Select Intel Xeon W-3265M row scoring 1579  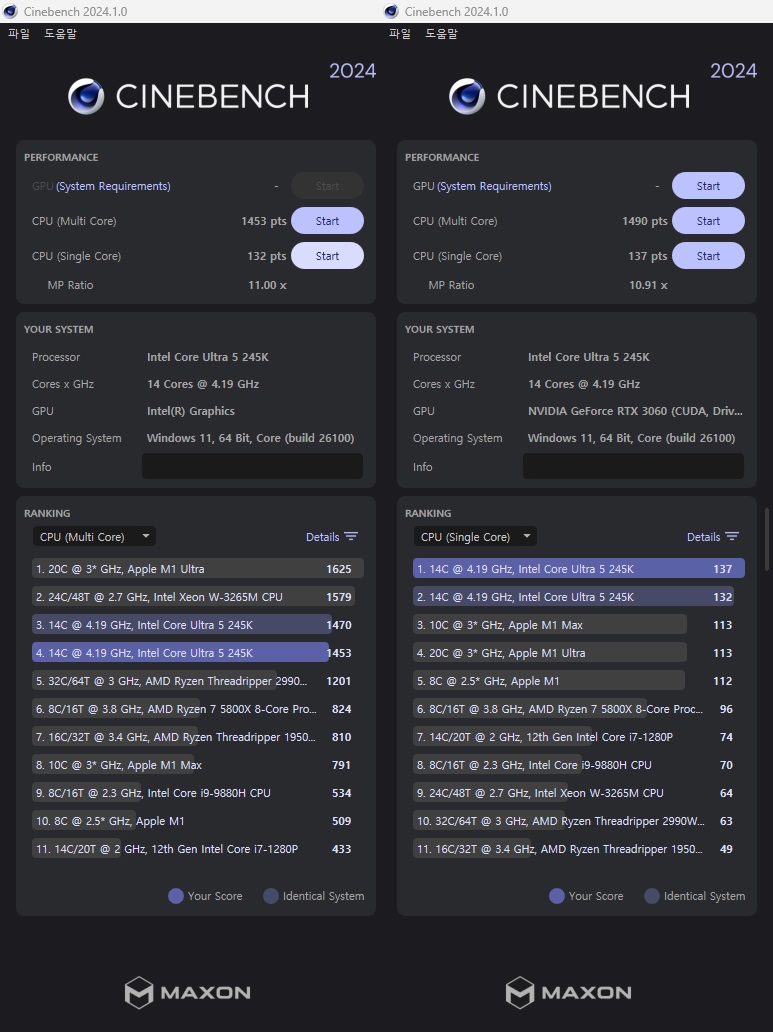[x=198, y=597]
